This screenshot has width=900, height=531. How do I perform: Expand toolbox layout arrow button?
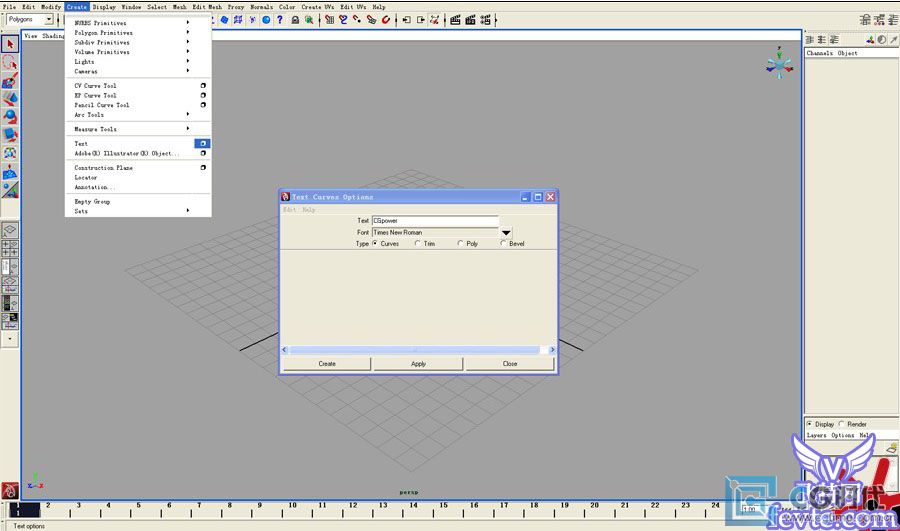10,339
